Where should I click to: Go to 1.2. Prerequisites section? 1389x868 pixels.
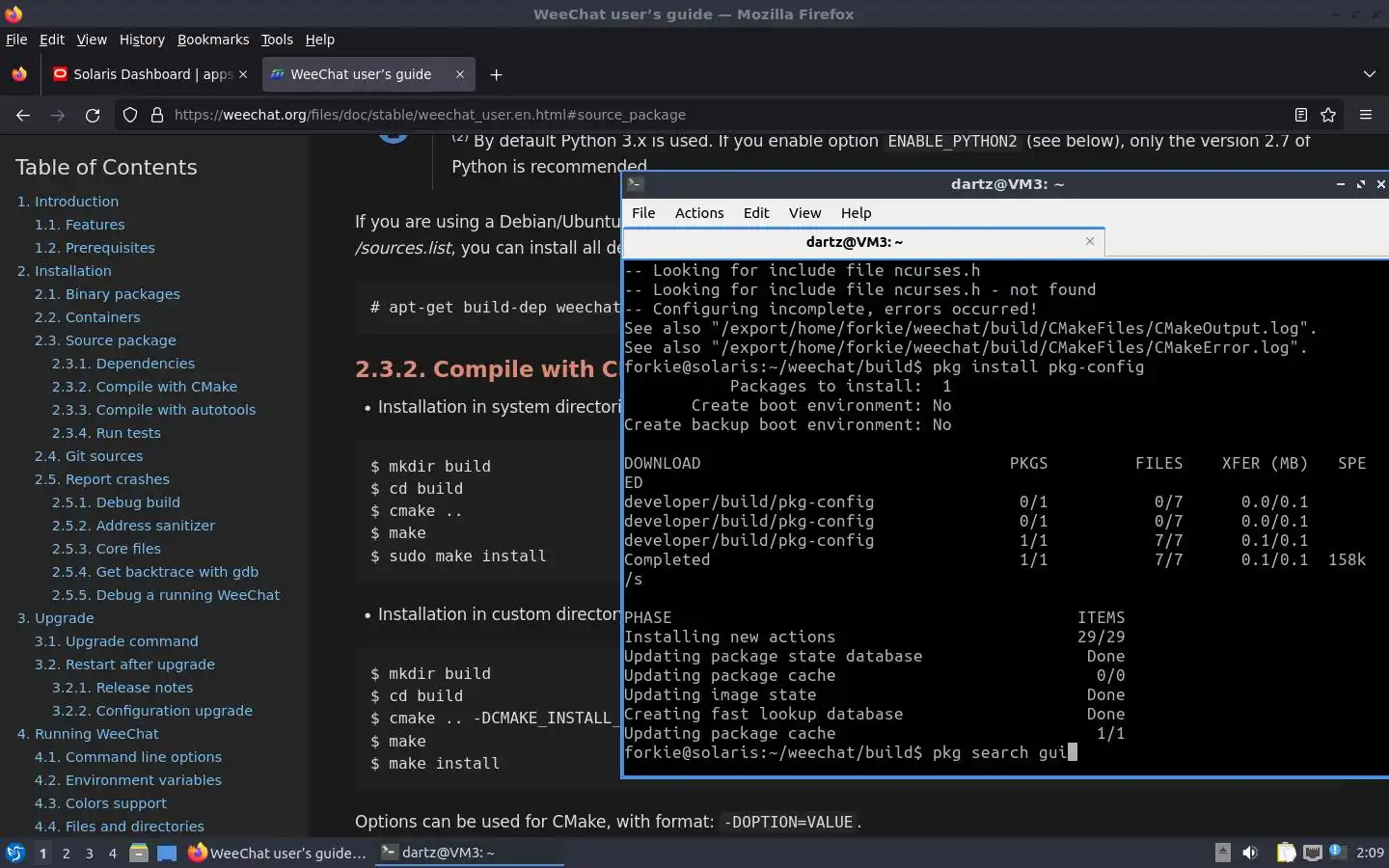[95, 248]
